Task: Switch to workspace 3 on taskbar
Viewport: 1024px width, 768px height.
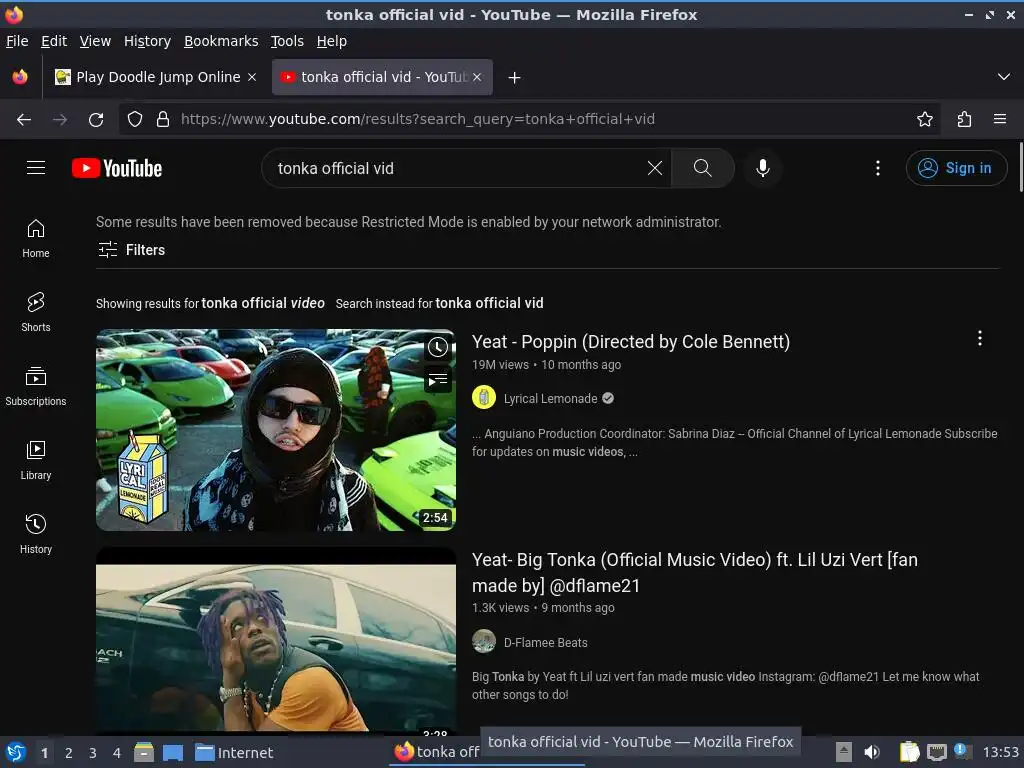Action: click(93, 753)
